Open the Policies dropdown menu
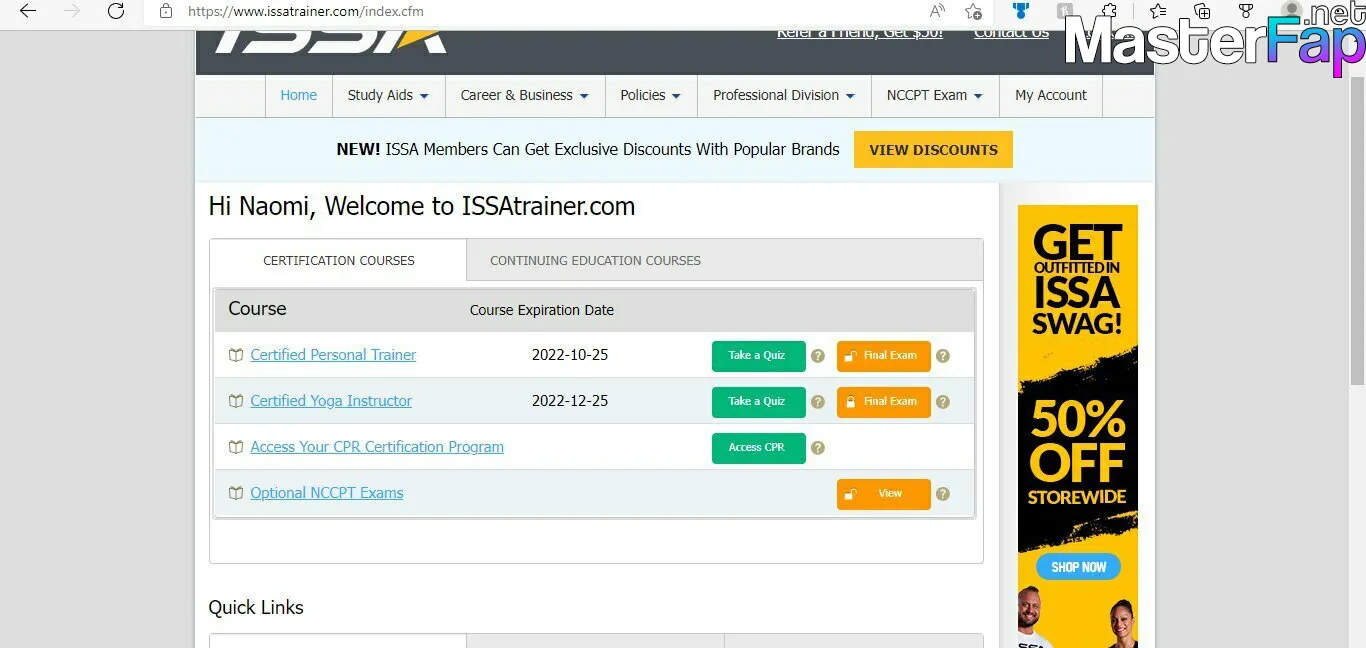The height and width of the screenshot is (648, 1366). pyautogui.click(x=651, y=96)
